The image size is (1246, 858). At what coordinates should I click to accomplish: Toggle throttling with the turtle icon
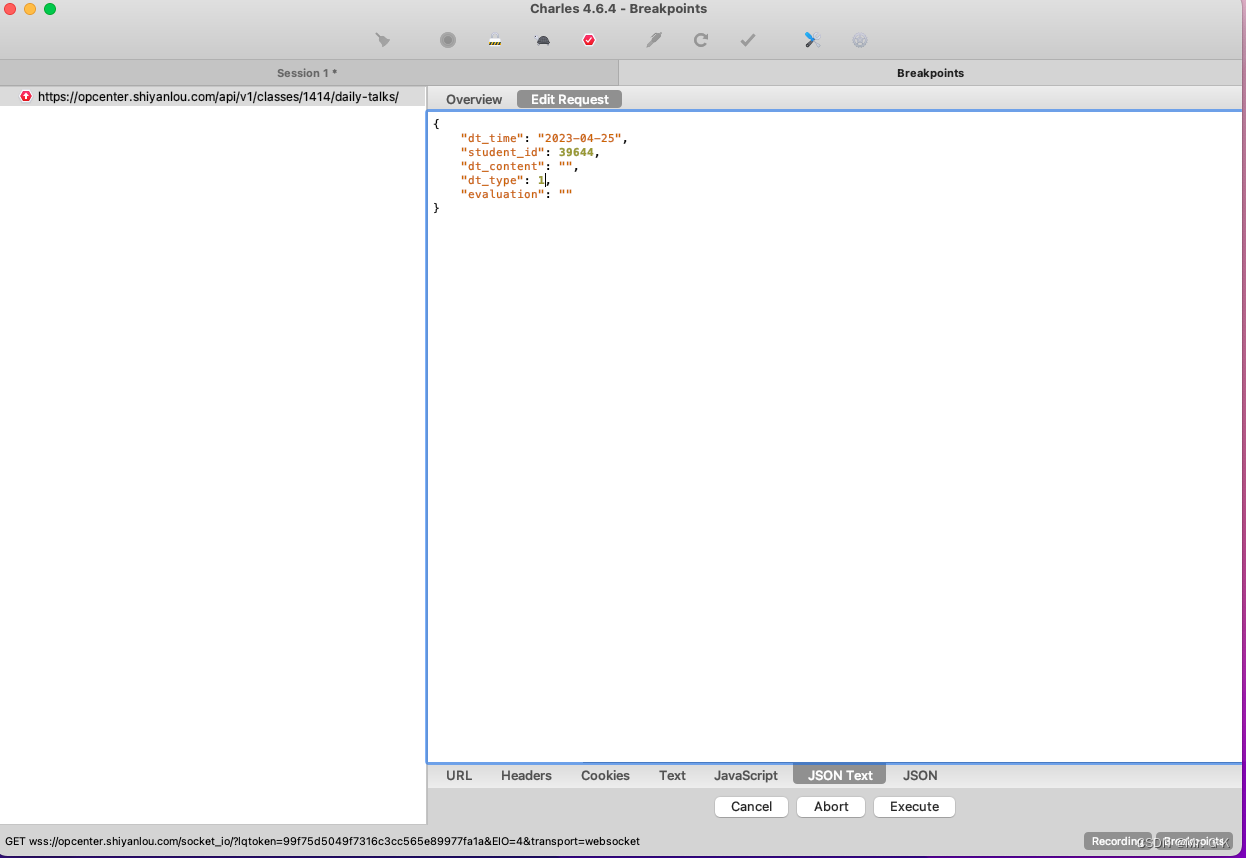click(542, 40)
